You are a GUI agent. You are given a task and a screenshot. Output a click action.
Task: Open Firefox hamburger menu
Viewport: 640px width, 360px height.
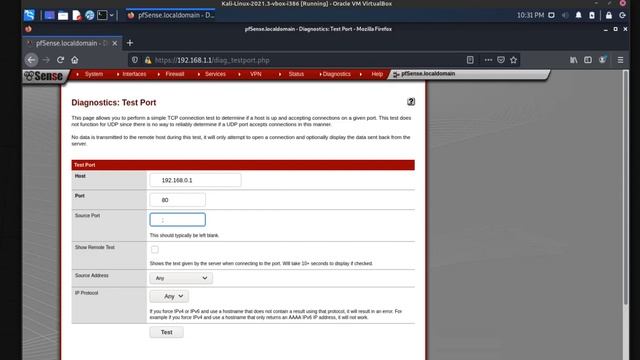point(620,60)
